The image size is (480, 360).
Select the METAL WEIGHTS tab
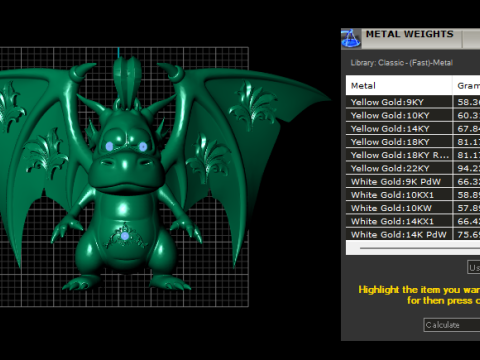[412, 38]
